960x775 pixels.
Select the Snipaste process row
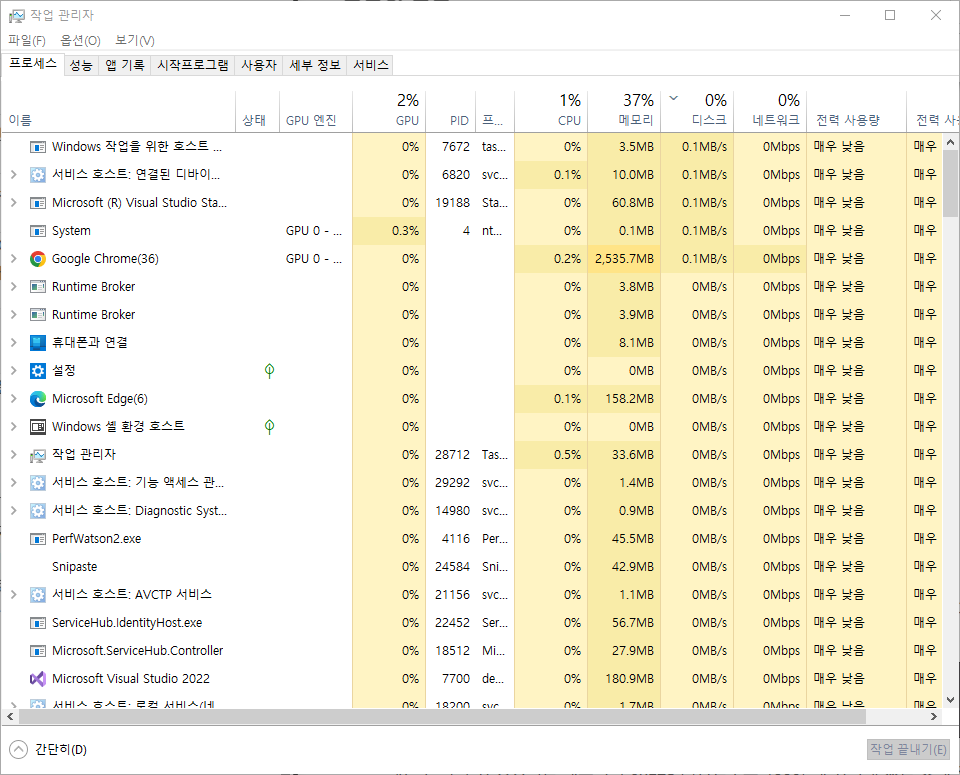pyautogui.click(x=472, y=567)
